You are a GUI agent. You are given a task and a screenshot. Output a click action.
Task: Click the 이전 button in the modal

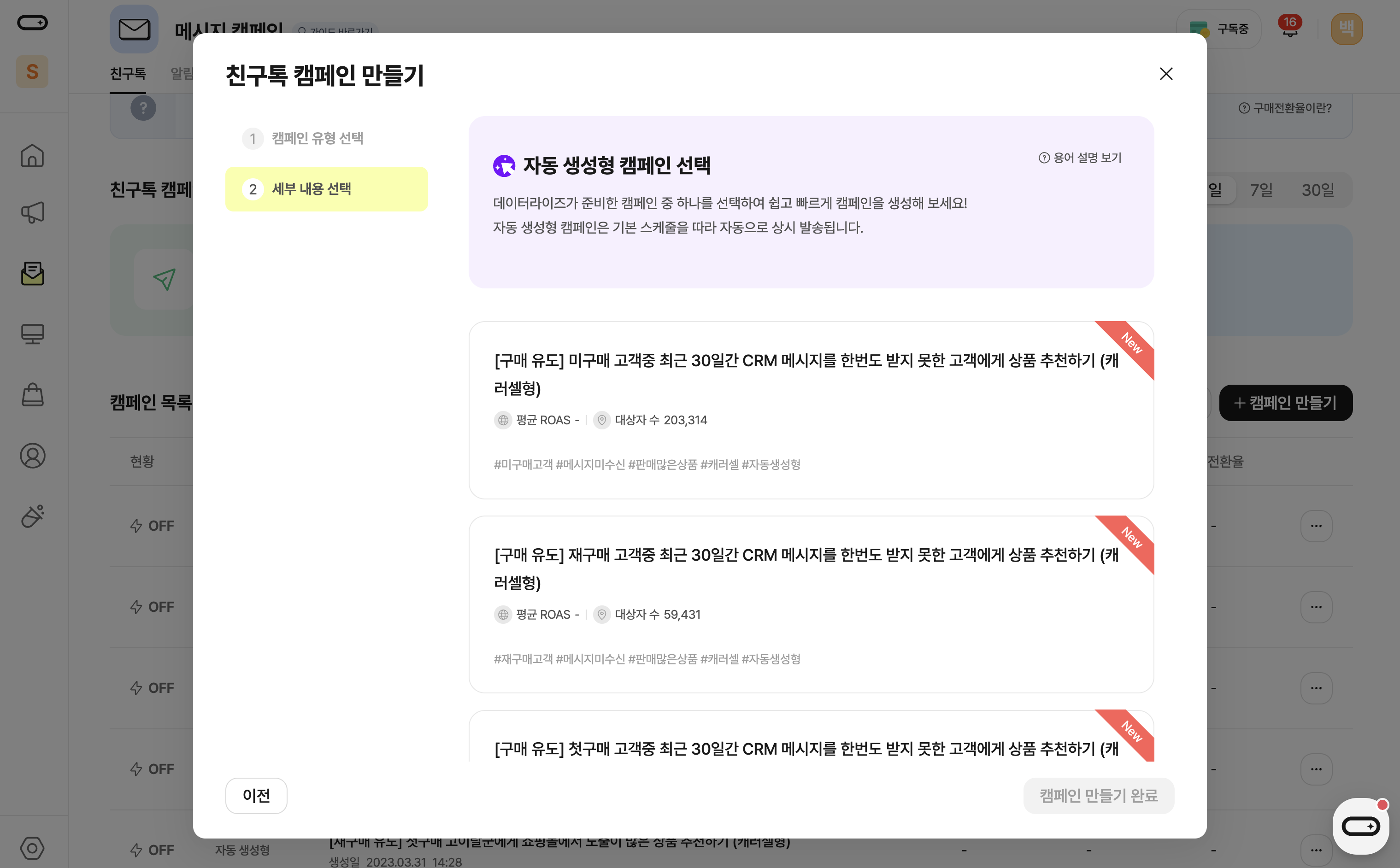[257, 796]
